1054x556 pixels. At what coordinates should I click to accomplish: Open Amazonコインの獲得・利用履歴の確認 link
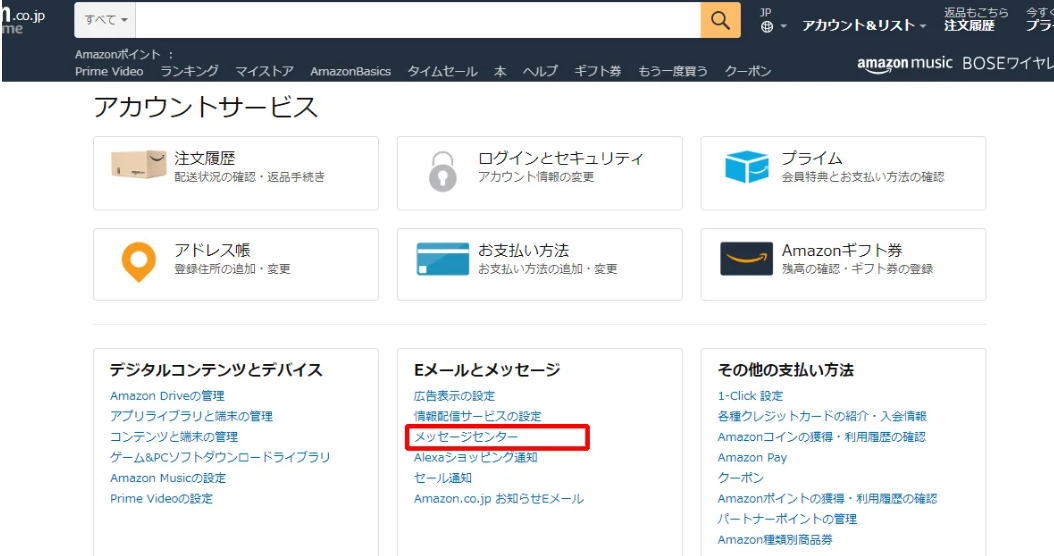click(x=821, y=437)
